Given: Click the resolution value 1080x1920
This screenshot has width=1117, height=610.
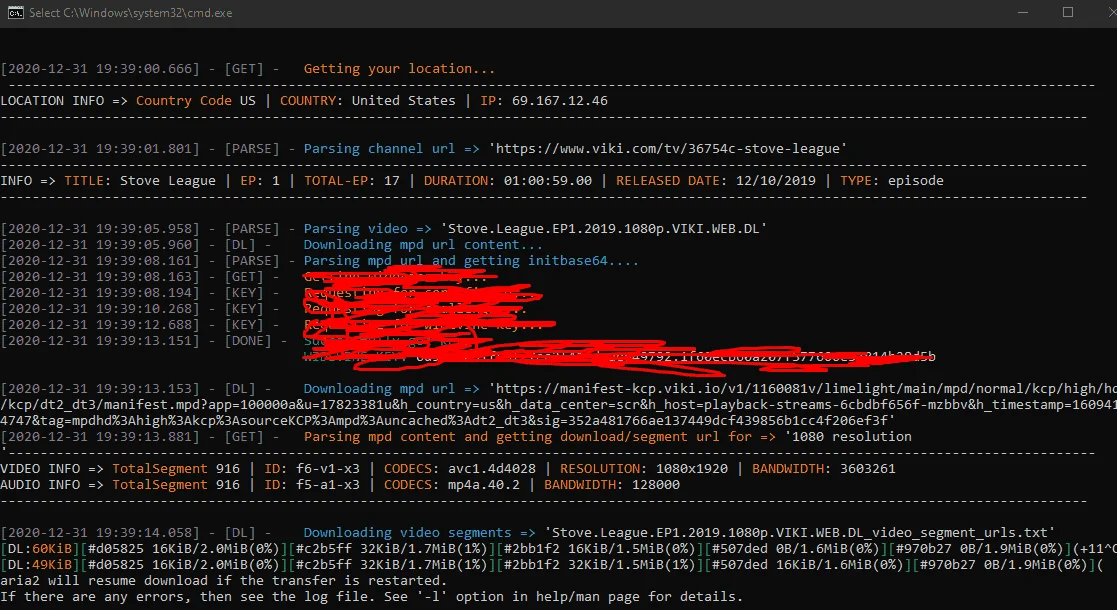Looking at the screenshot, I should [x=688, y=468].
